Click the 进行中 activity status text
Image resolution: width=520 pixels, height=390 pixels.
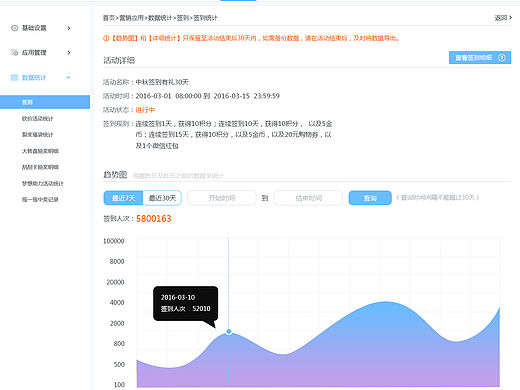[x=145, y=110]
